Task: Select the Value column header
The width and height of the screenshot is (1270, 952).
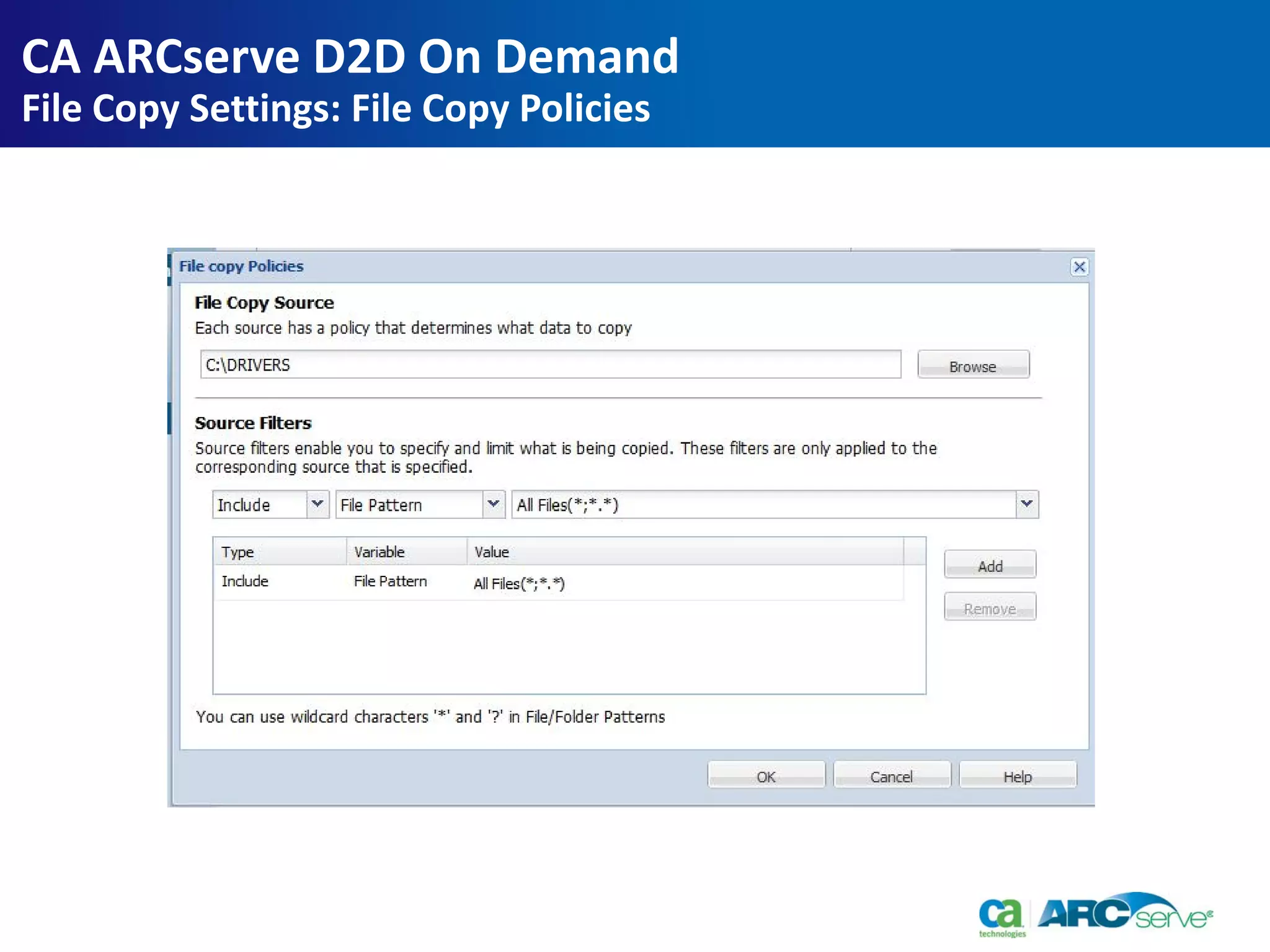Action: [685, 552]
